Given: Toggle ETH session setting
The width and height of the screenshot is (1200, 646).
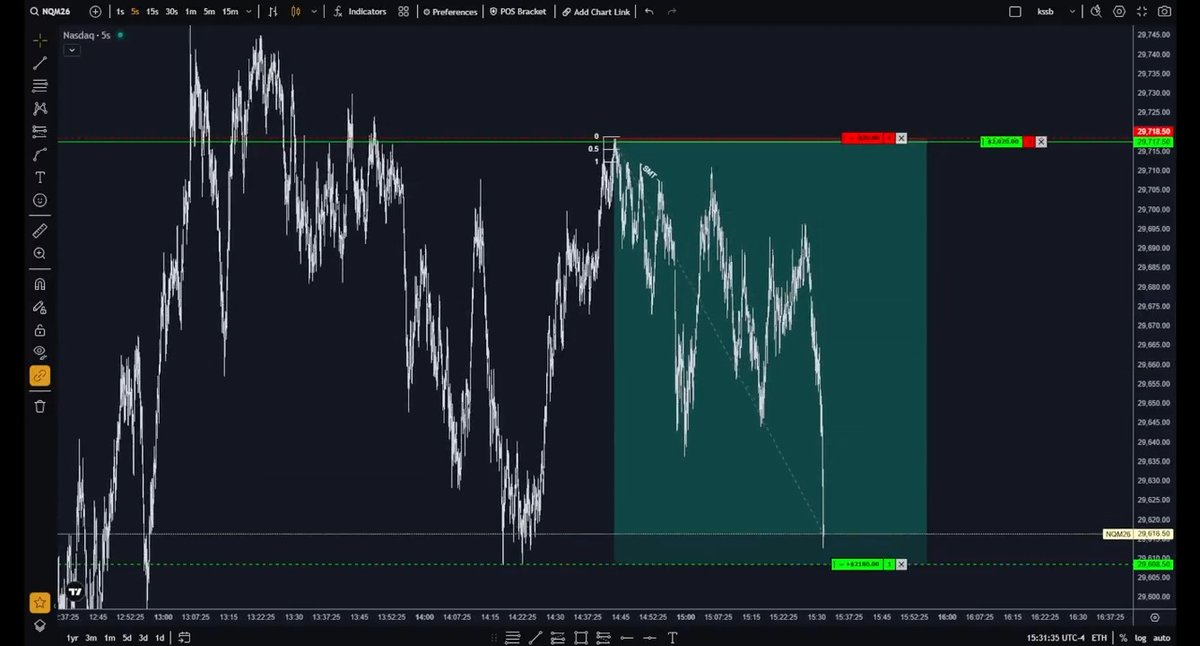Looking at the screenshot, I should coord(1099,638).
